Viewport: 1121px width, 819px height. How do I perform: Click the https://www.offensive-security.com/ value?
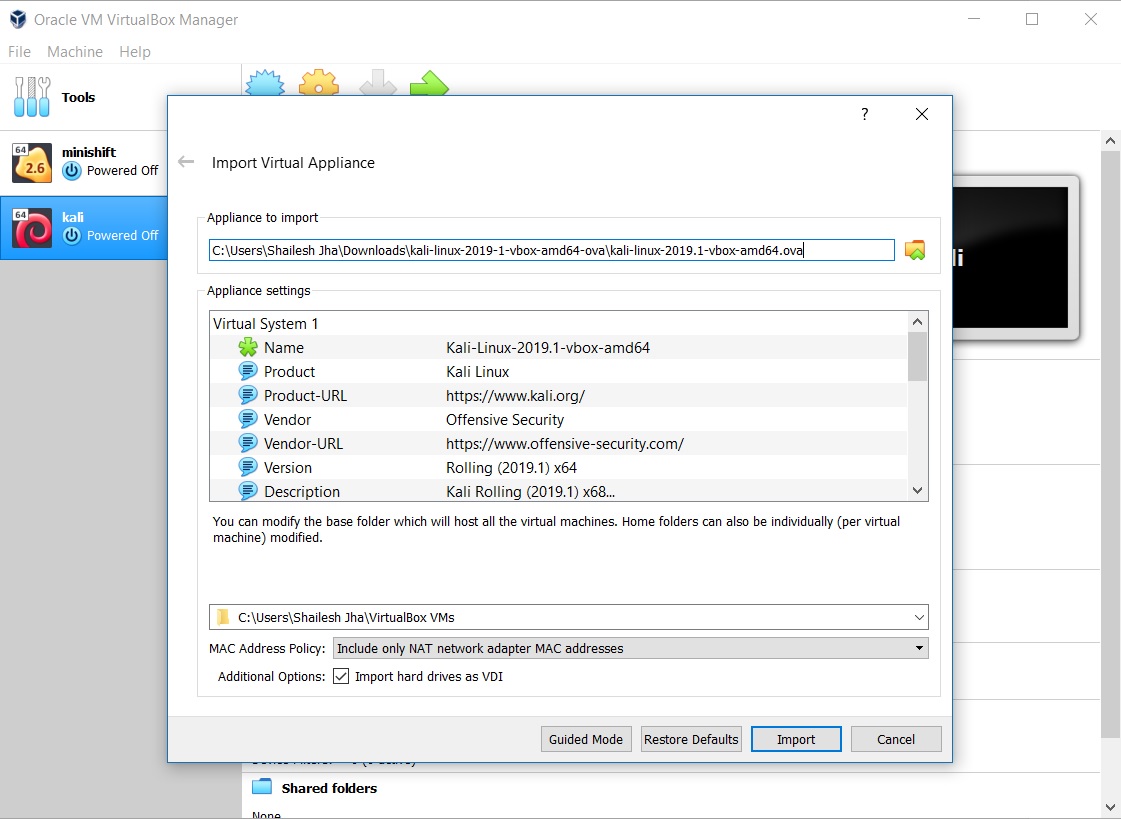point(565,443)
